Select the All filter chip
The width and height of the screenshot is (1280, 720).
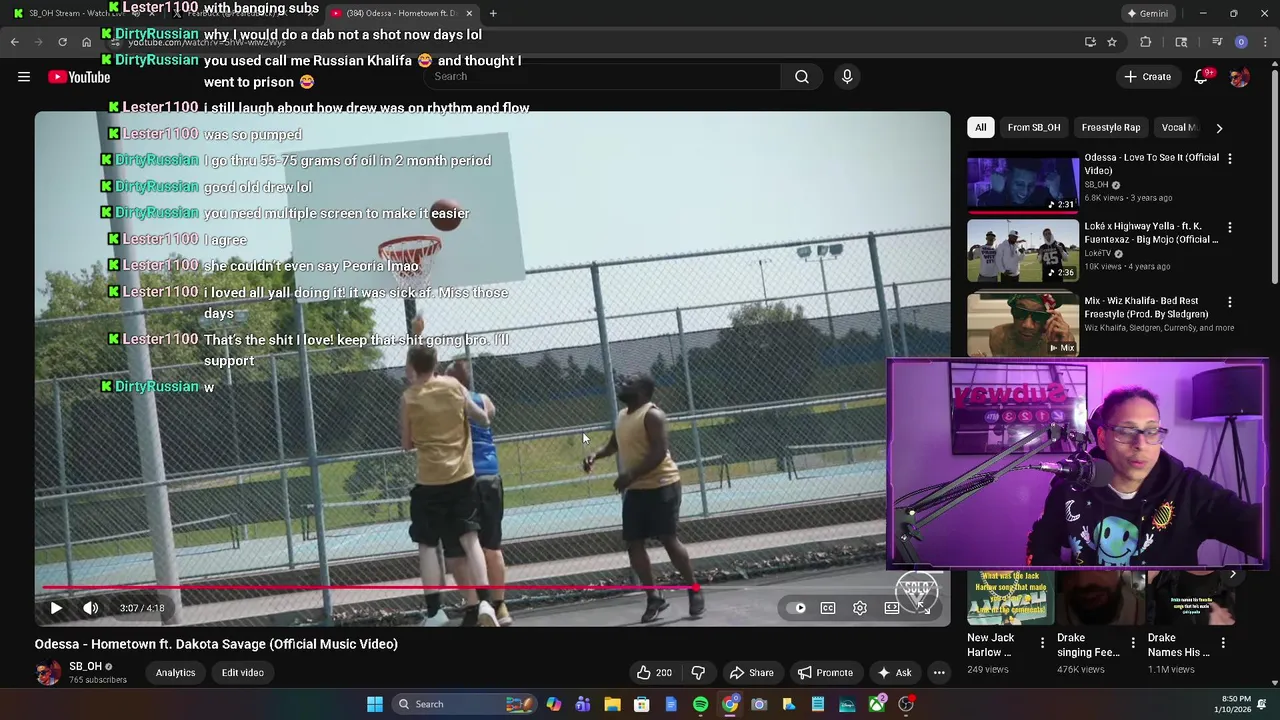pyautogui.click(x=981, y=128)
